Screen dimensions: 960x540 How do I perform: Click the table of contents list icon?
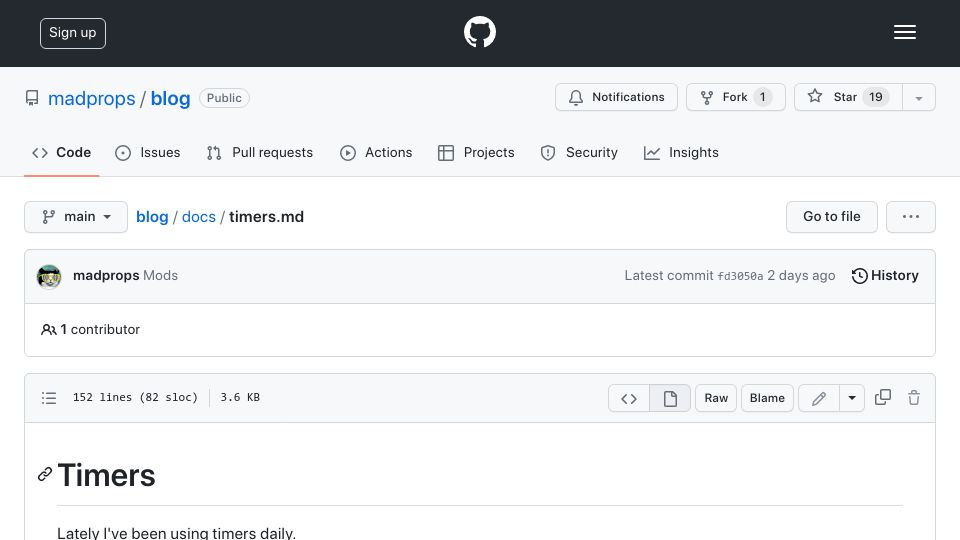[x=49, y=398]
